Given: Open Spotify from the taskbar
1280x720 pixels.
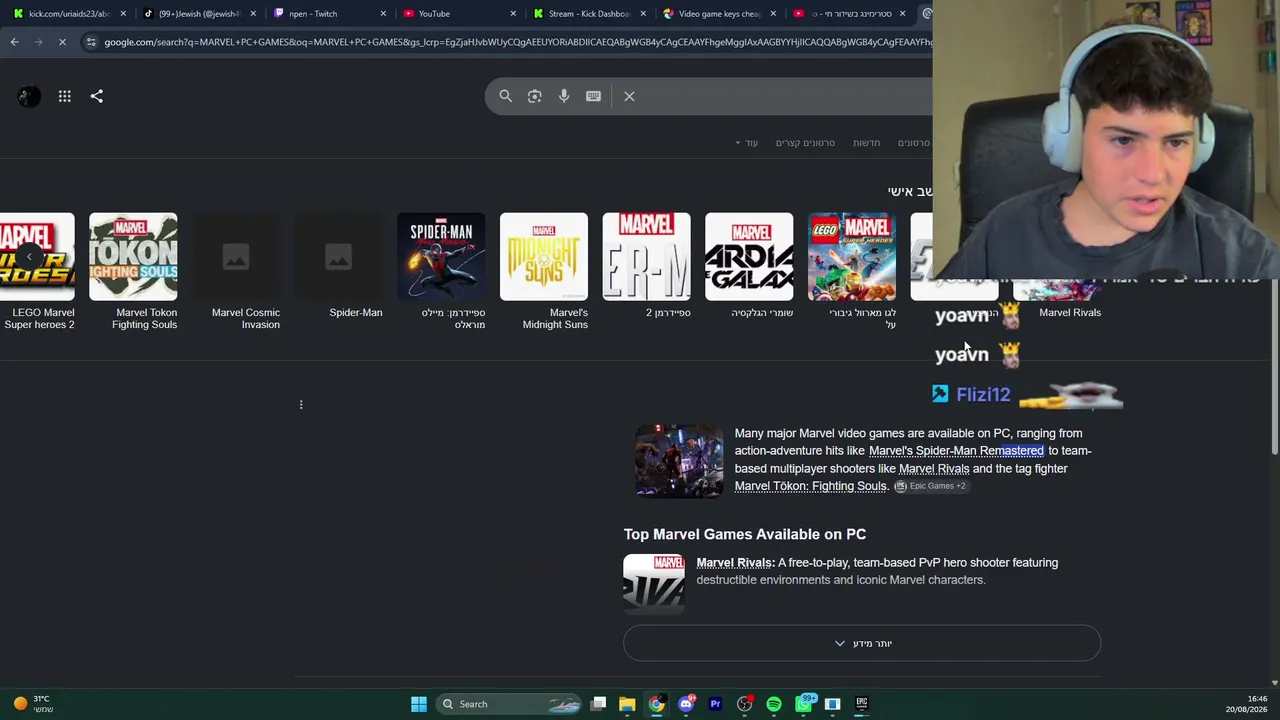Looking at the screenshot, I should [x=774, y=704].
